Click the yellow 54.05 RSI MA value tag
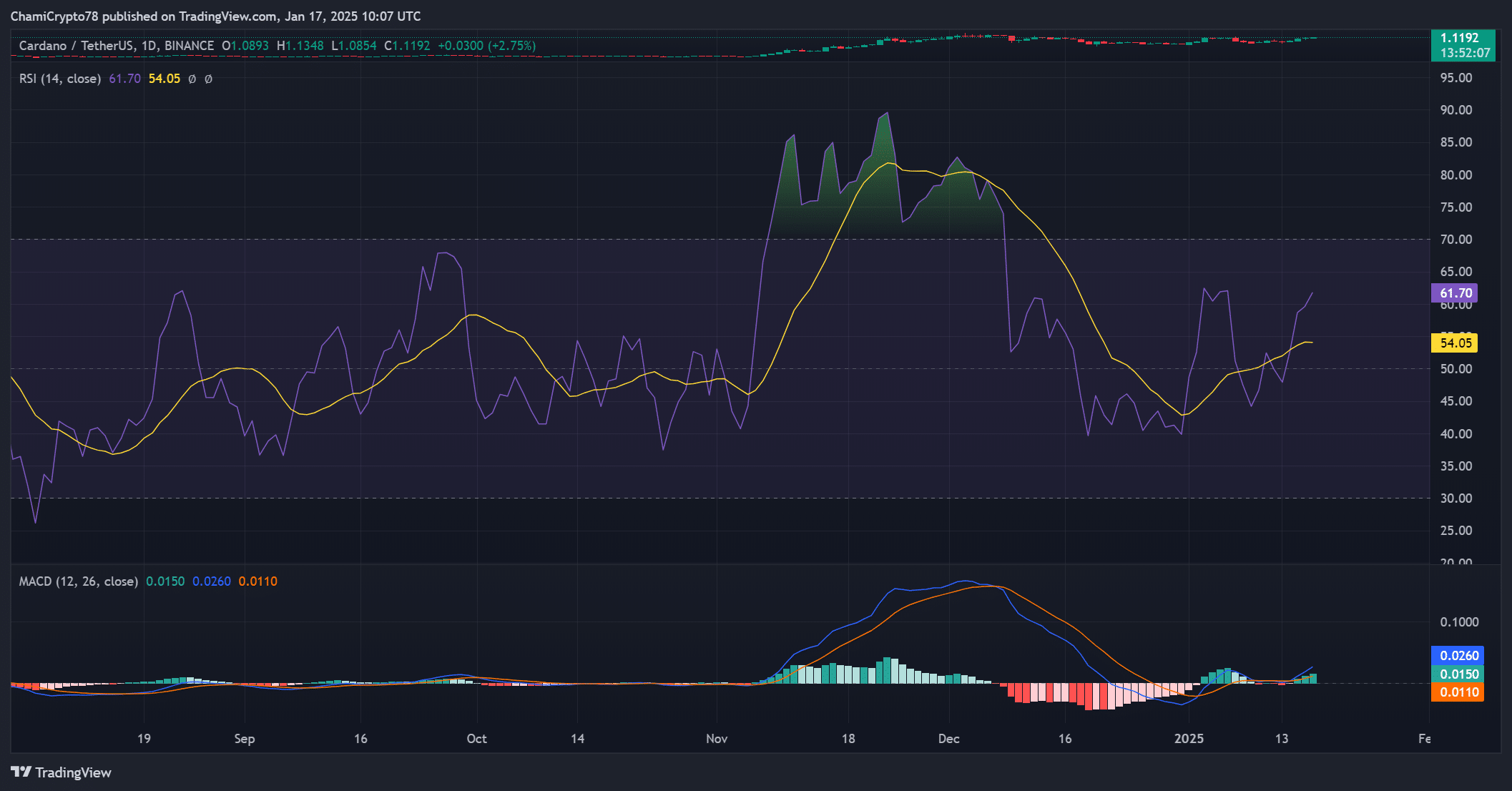The image size is (1512, 791). tap(1455, 343)
